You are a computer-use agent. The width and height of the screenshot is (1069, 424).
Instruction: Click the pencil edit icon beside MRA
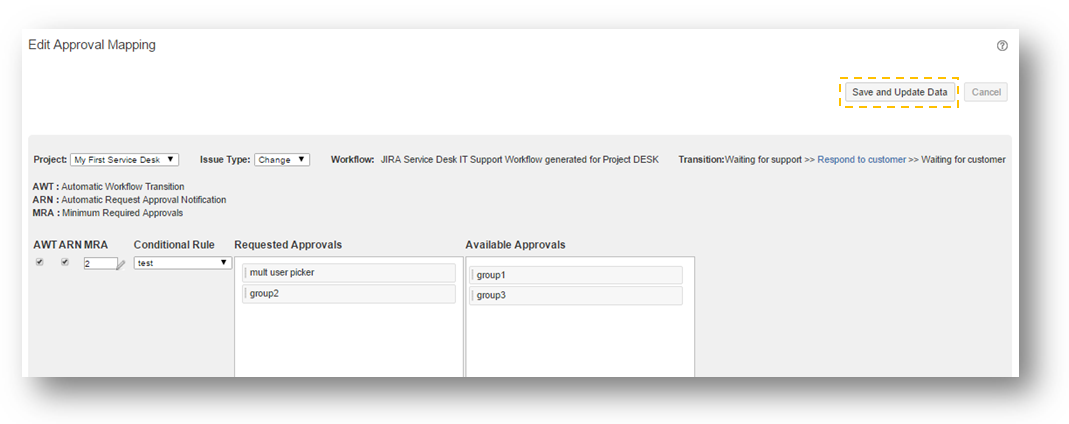(122, 265)
